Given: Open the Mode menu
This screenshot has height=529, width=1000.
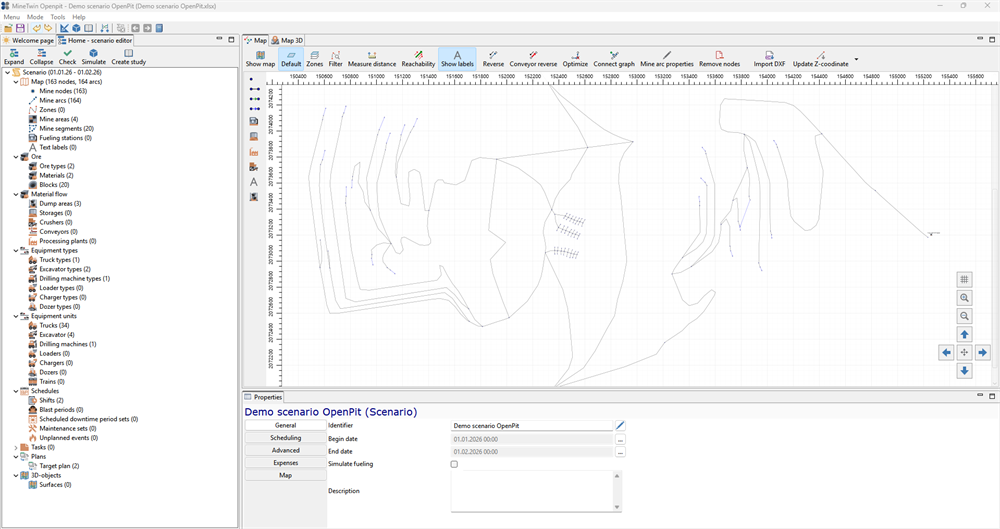Looking at the screenshot, I should pos(35,17).
